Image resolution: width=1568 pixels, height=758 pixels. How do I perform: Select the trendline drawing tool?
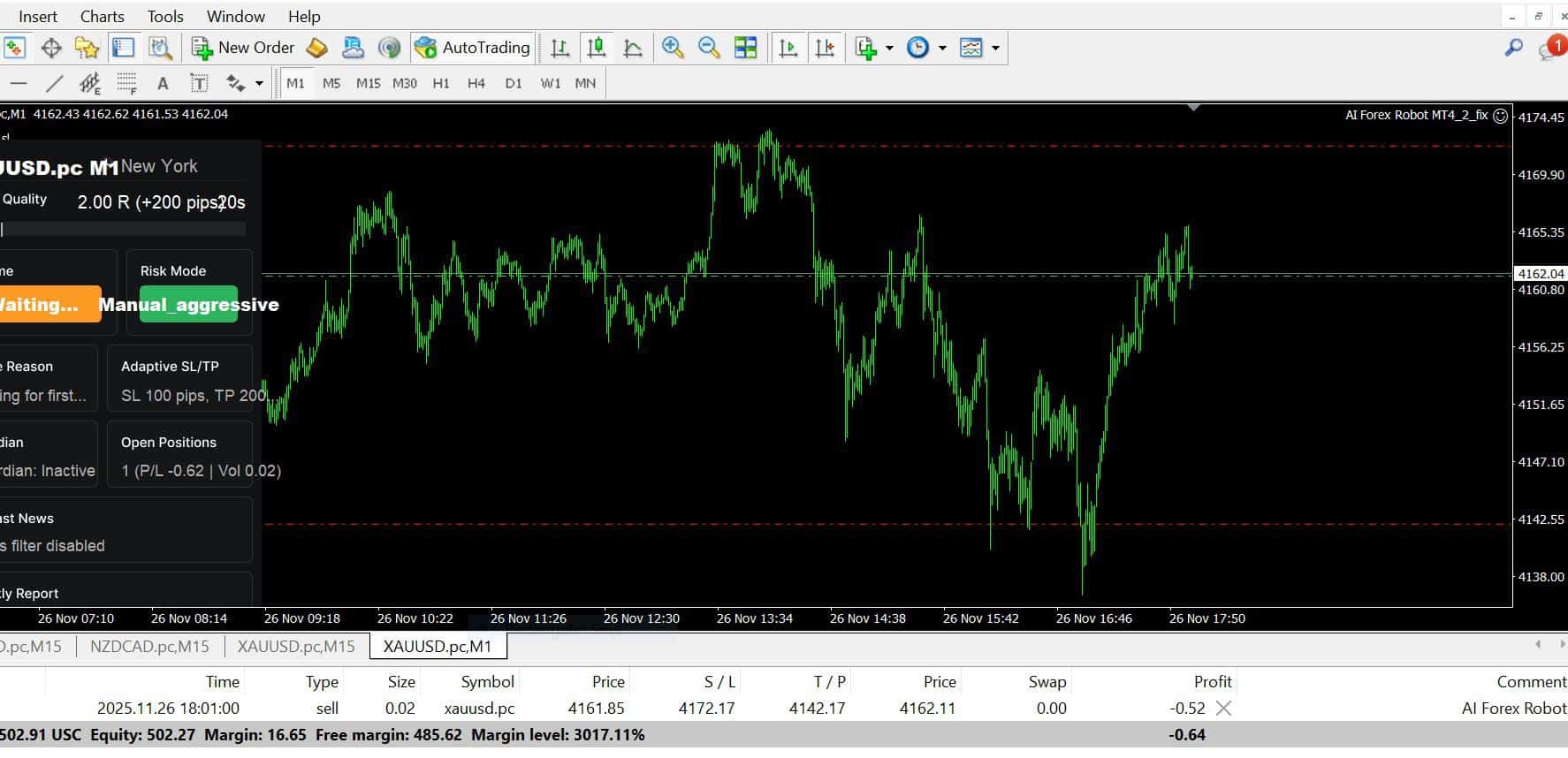(x=55, y=84)
